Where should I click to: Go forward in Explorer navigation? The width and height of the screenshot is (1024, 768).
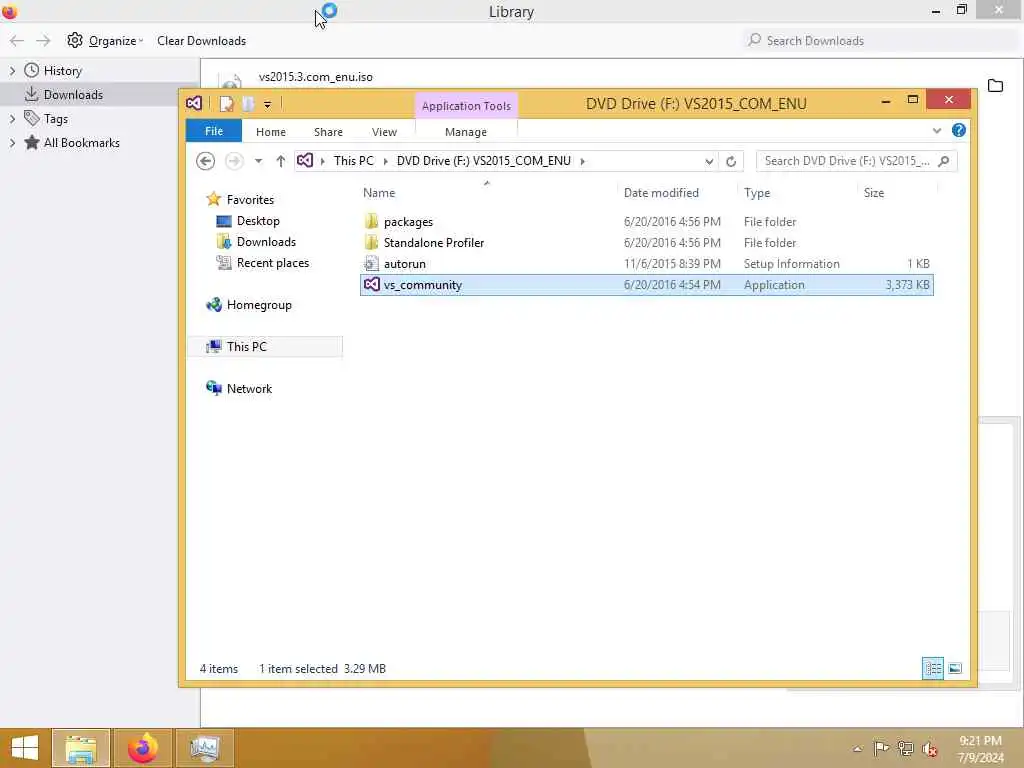[x=234, y=161]
